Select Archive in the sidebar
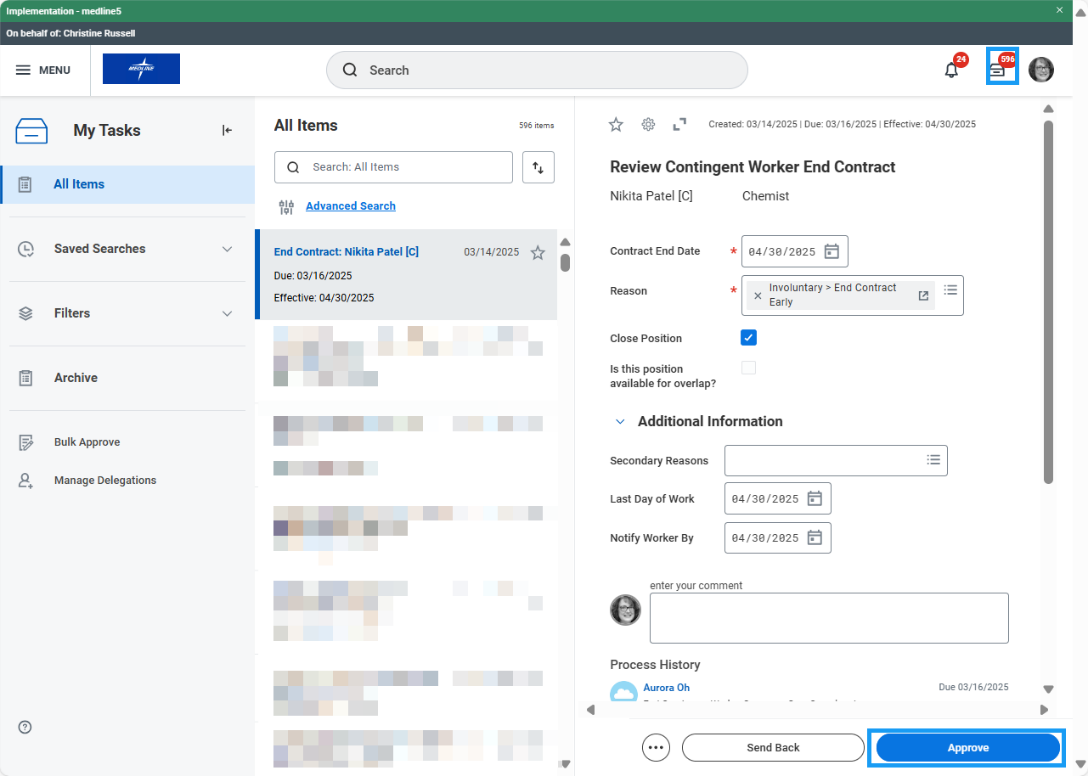The image size is (1088, 776). [x=76, y=378]
